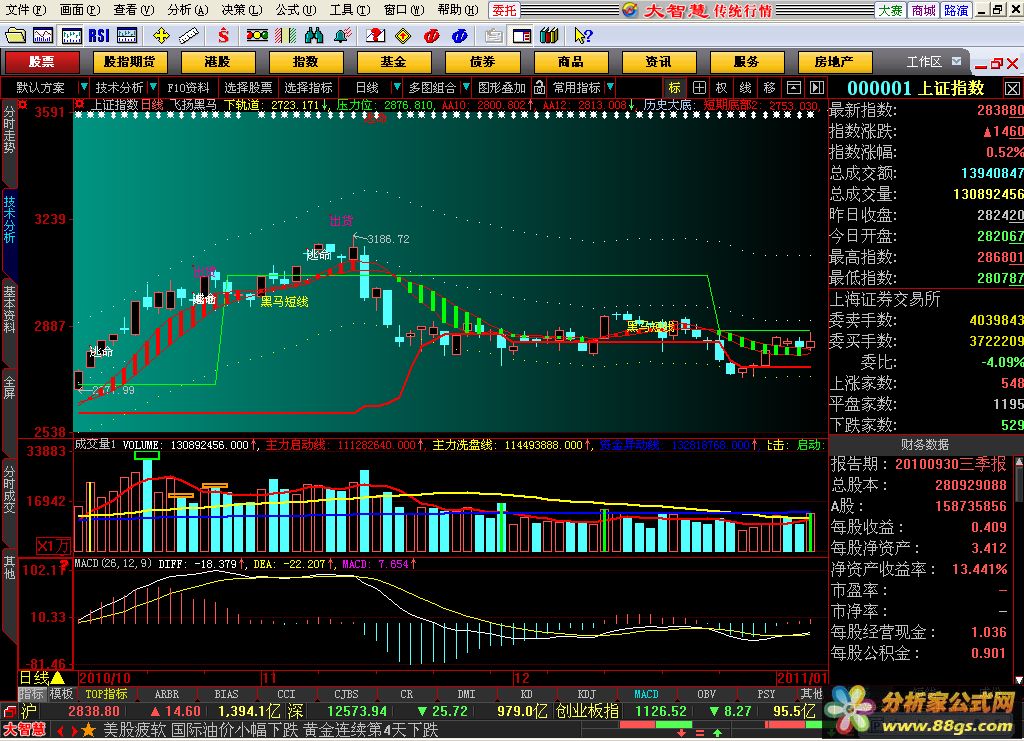The image size is (1024, 741).
Task: Click the traffic light signal icon
Action: (257, 35)
